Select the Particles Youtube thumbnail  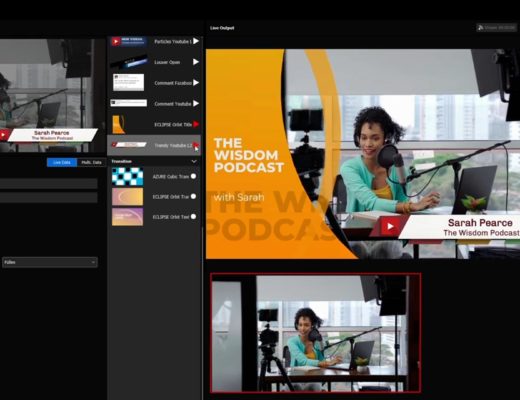pyautogui.click(x=129, y=41)
